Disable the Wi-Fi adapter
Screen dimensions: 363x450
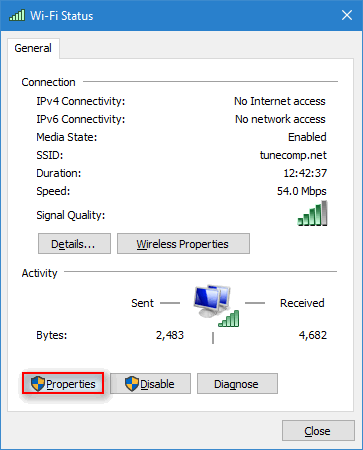[x=151, y=384]
